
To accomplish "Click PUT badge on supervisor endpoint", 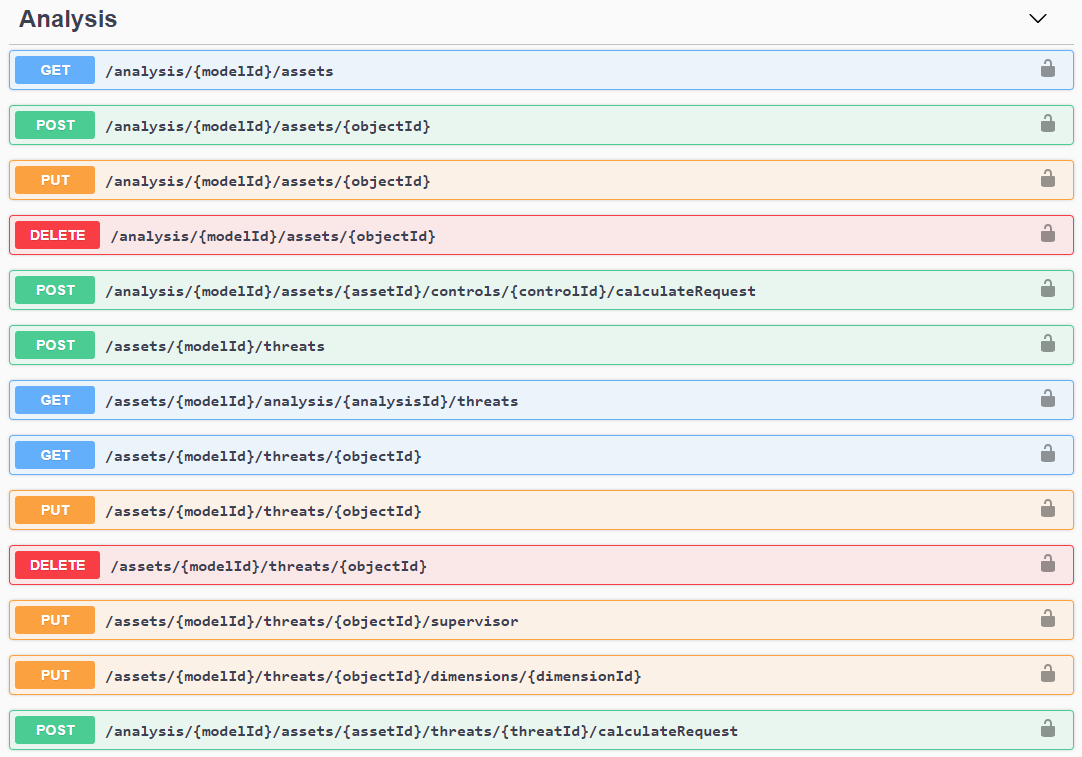I will [55, 621].
